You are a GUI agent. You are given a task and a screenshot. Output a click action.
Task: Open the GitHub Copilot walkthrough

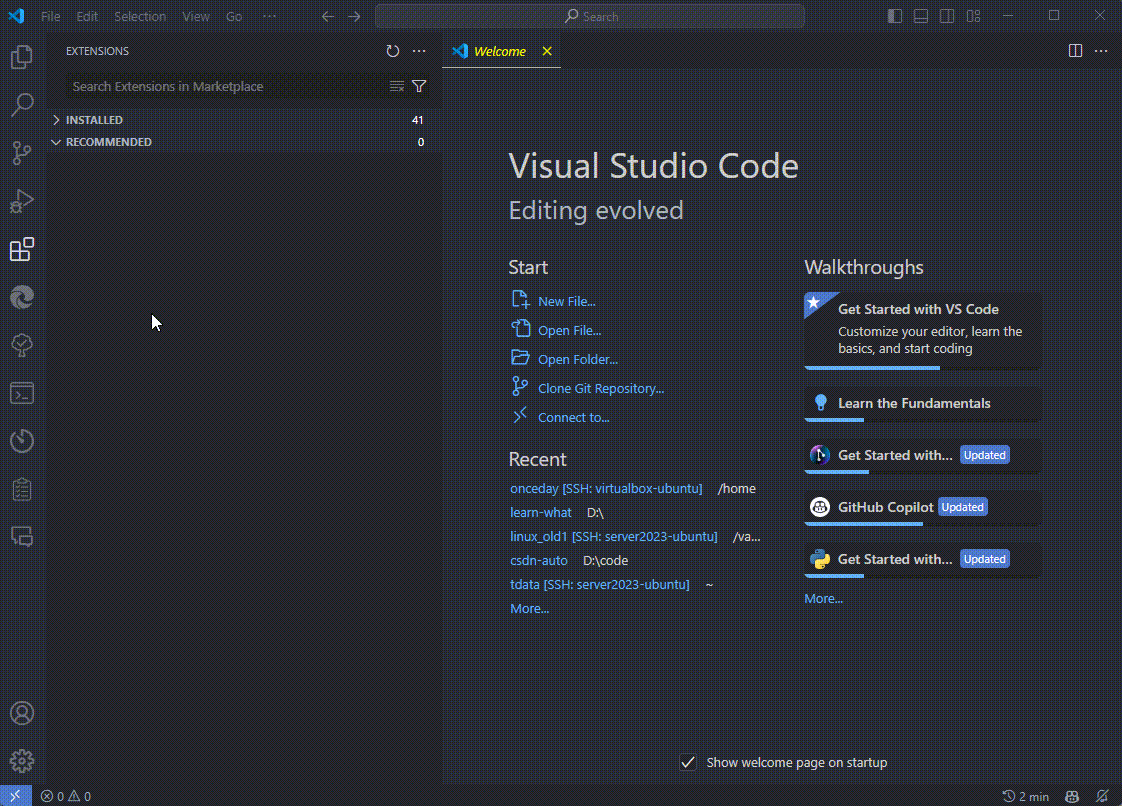point(923,508)
